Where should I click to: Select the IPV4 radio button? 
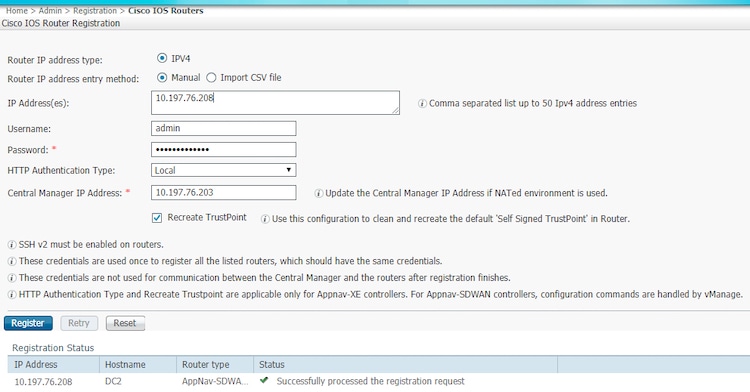coord(162,58)
